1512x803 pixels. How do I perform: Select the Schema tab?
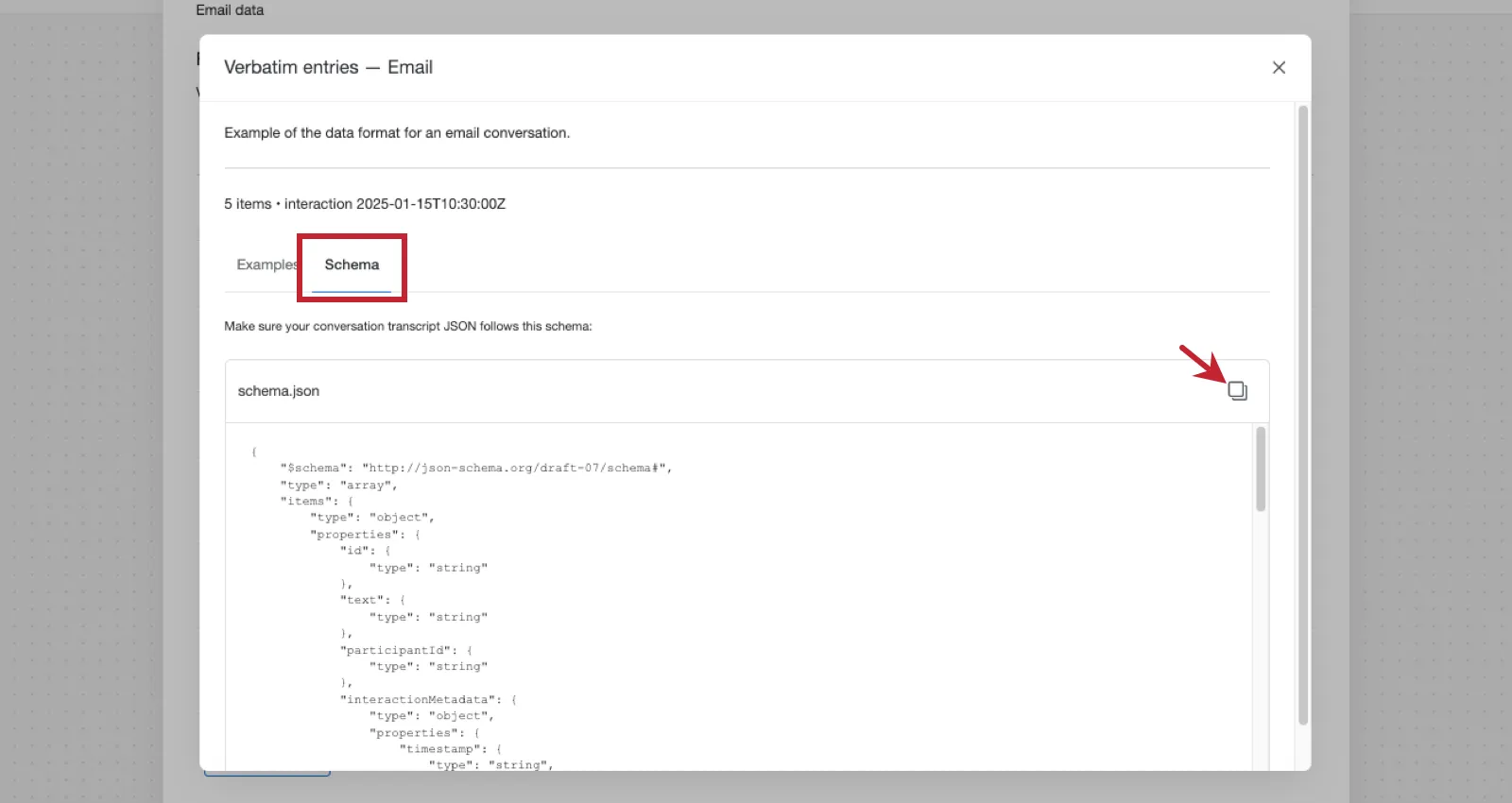pyautogui.click(x=352, y=265)
